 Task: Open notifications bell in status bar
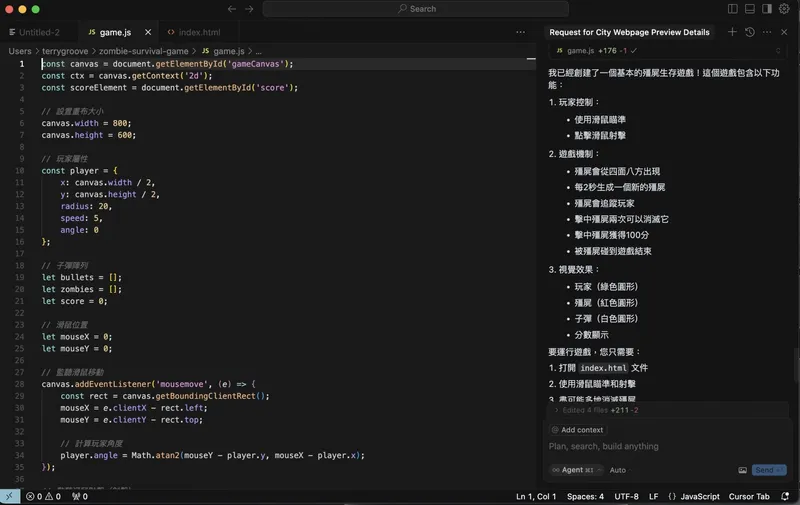787,496
